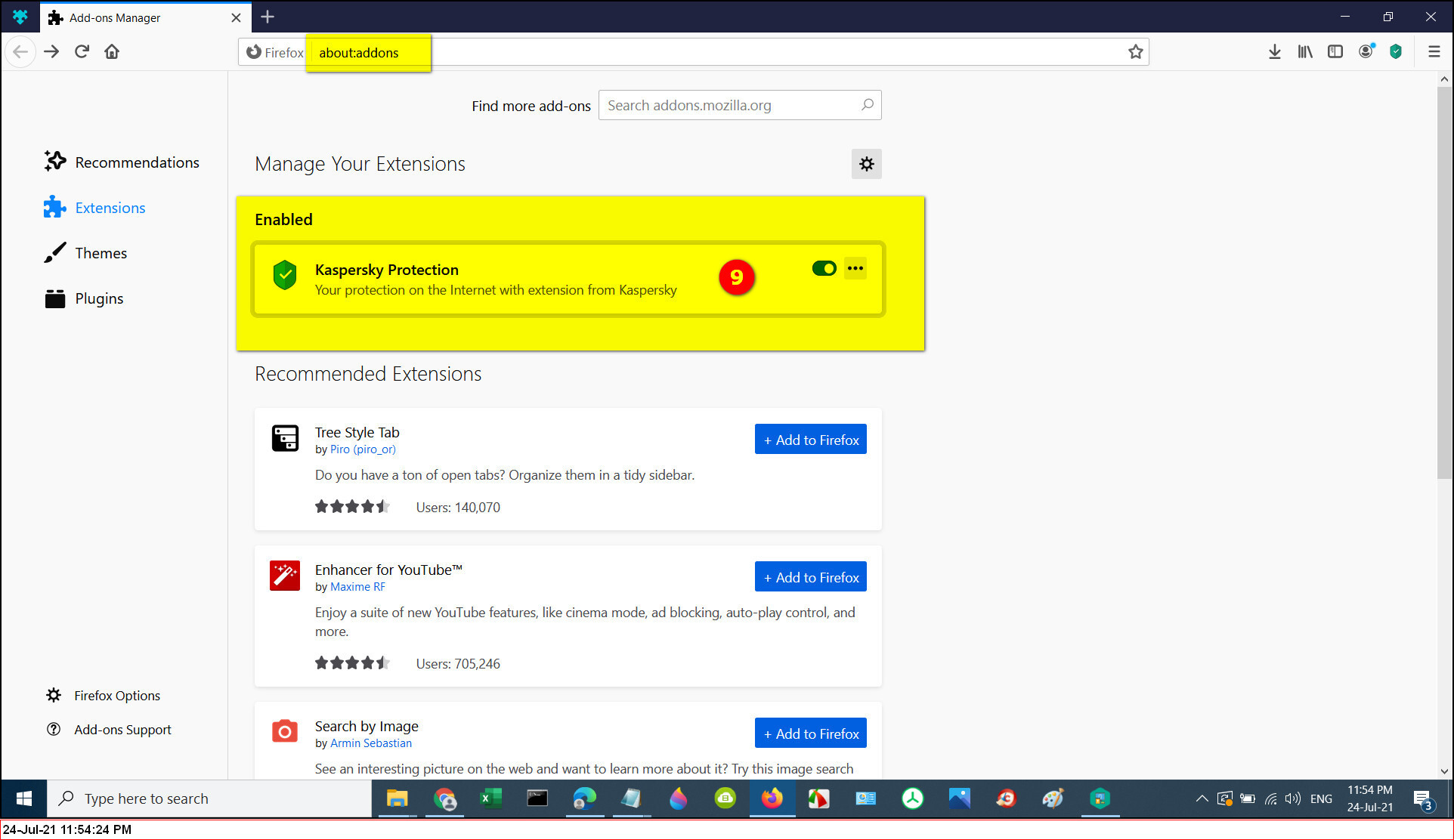Image resolution: width=1454 pixels, height=840 pixels.
Task: Open the volume control in the system tray
Action: click(1293, 798)
